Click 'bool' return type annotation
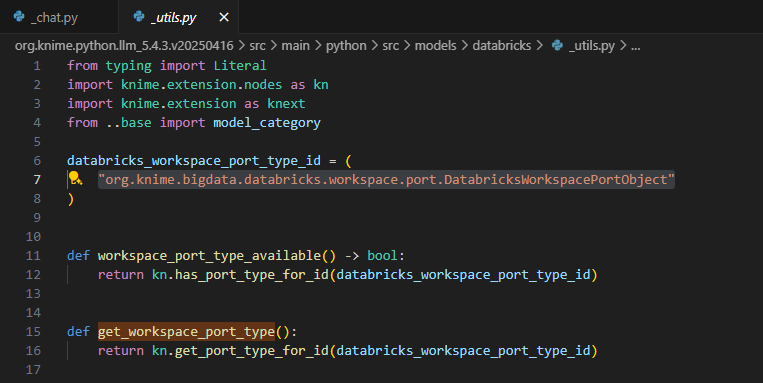This screenshot has width=763, height=383. 382,255
